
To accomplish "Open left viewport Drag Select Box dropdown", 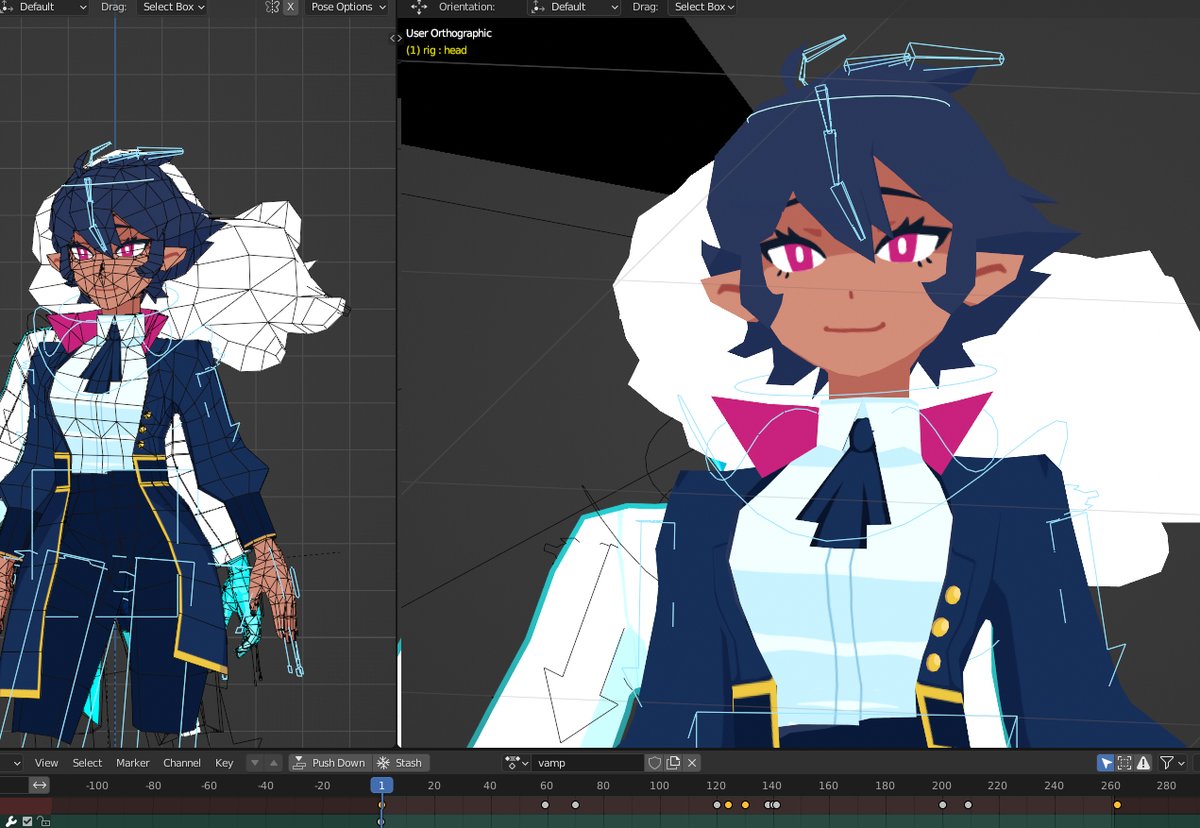I will pyautogui.click(x=172, y=7).
